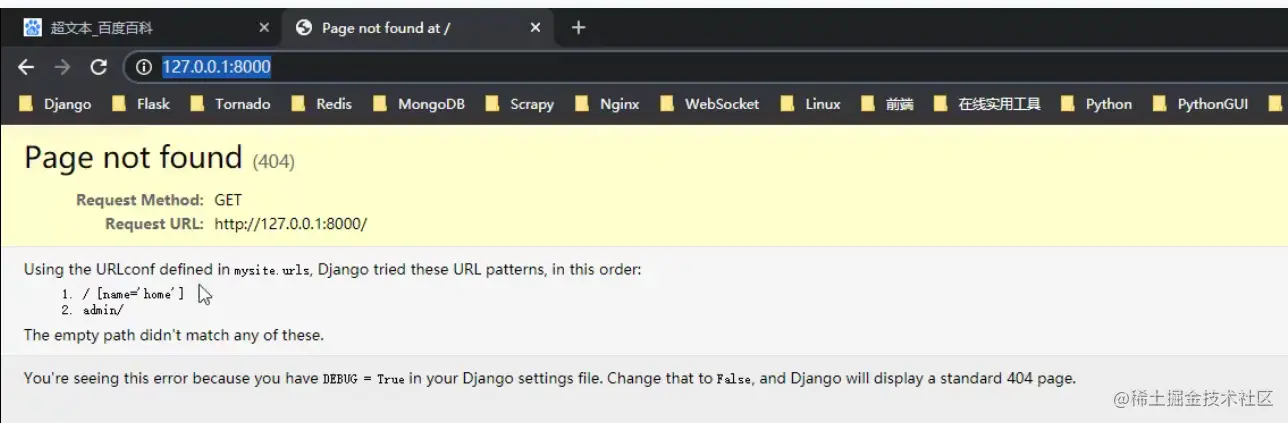The image size is (1288, 423).
Task: Expand the Tornado bookmark folder
Action: pos(231,104)
